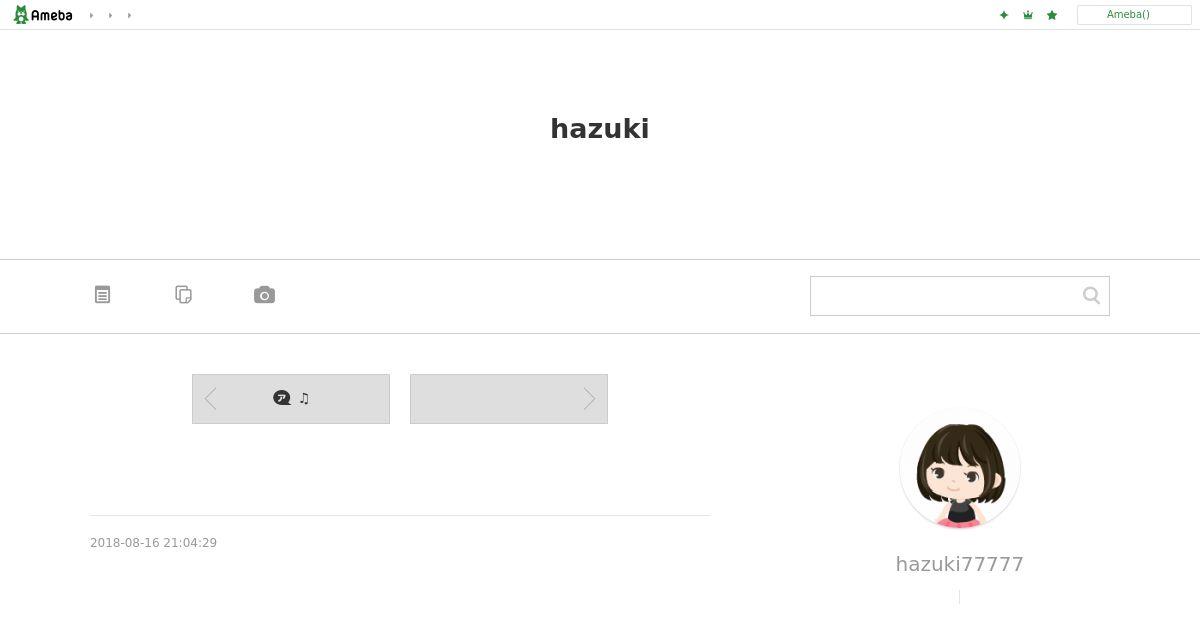Open the camera photo gallery icon
The width and height of the screenshot is (1200, 630).
(x=264, y=295)
